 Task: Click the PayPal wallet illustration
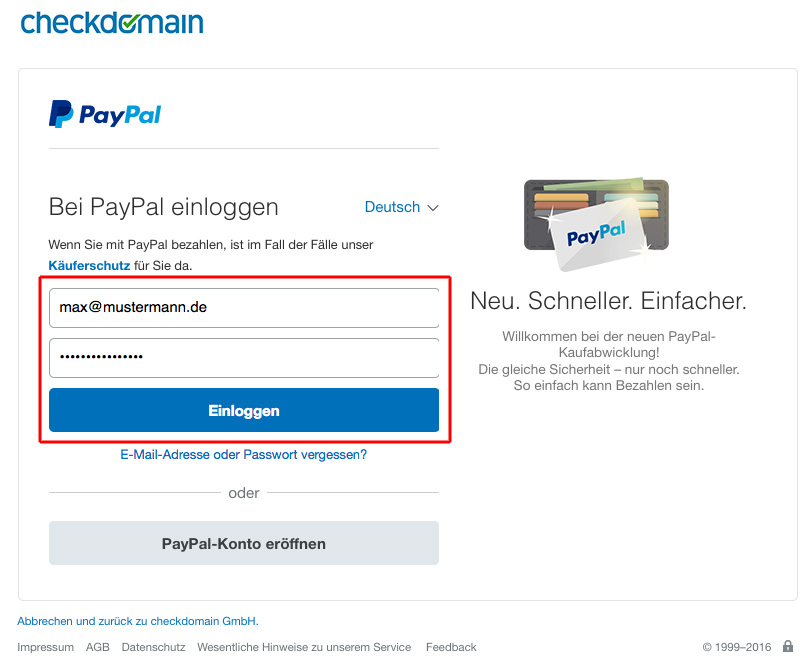click(596, 224)
